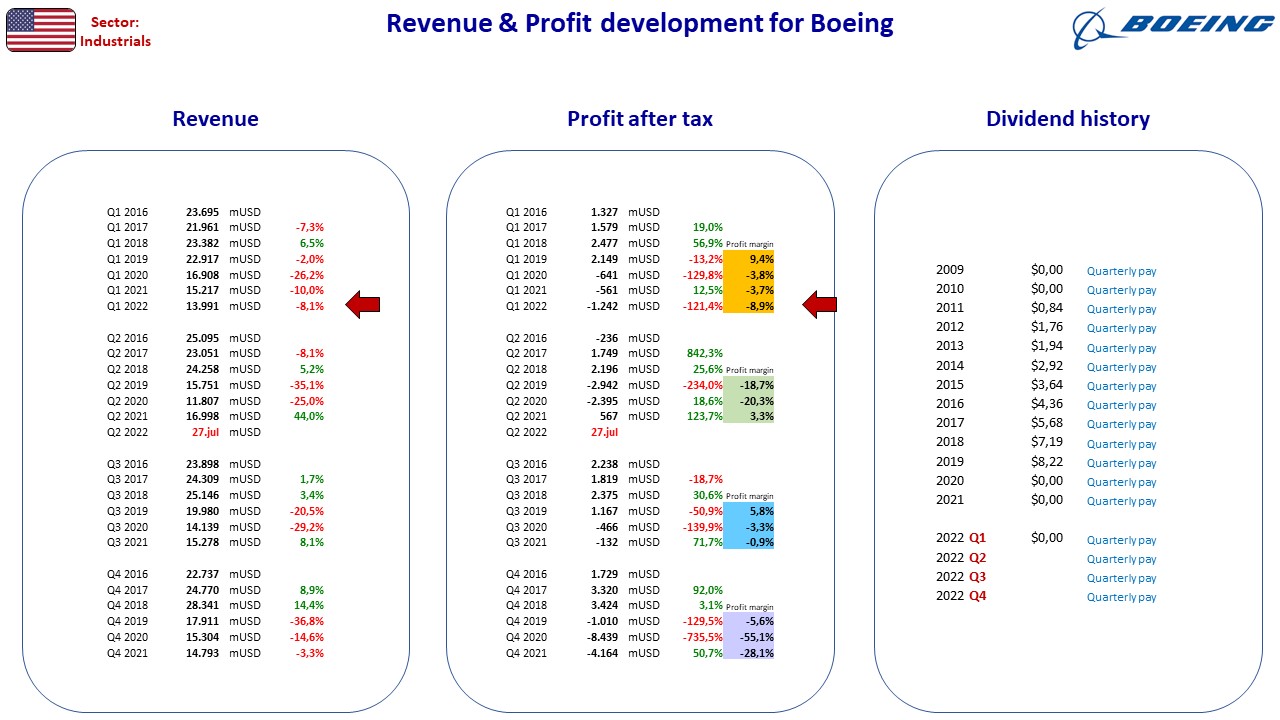The image size is (1280, 720).
Task: Select the Q4 2018 revenue value 28.341
Action: point(201,605)
